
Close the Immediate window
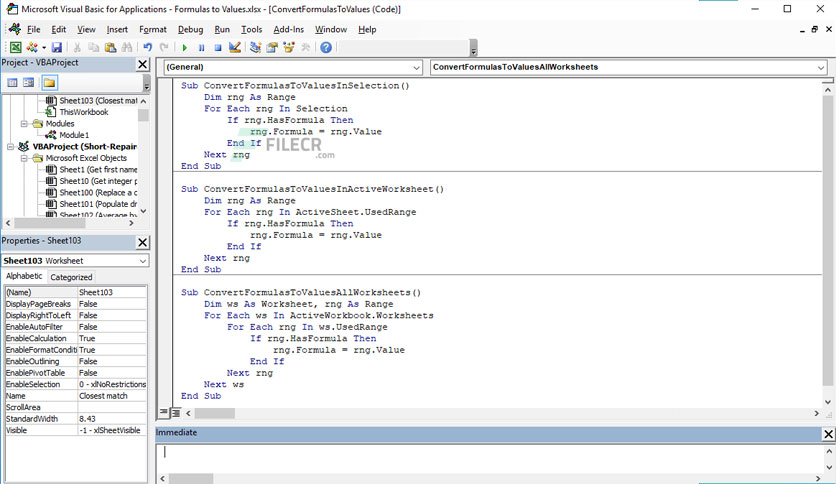click(828, 434)
